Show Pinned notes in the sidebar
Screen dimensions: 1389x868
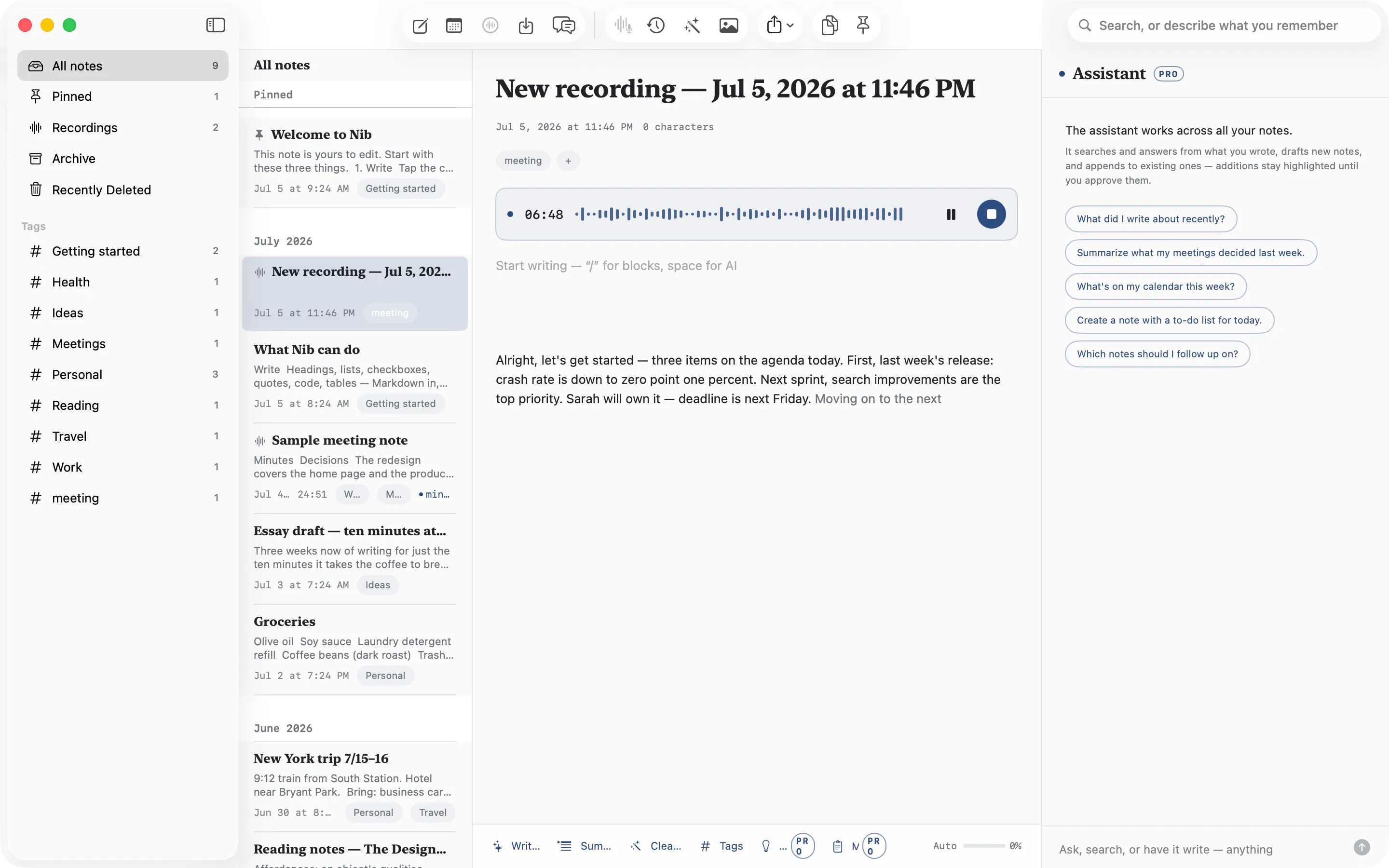pos(123,96)
